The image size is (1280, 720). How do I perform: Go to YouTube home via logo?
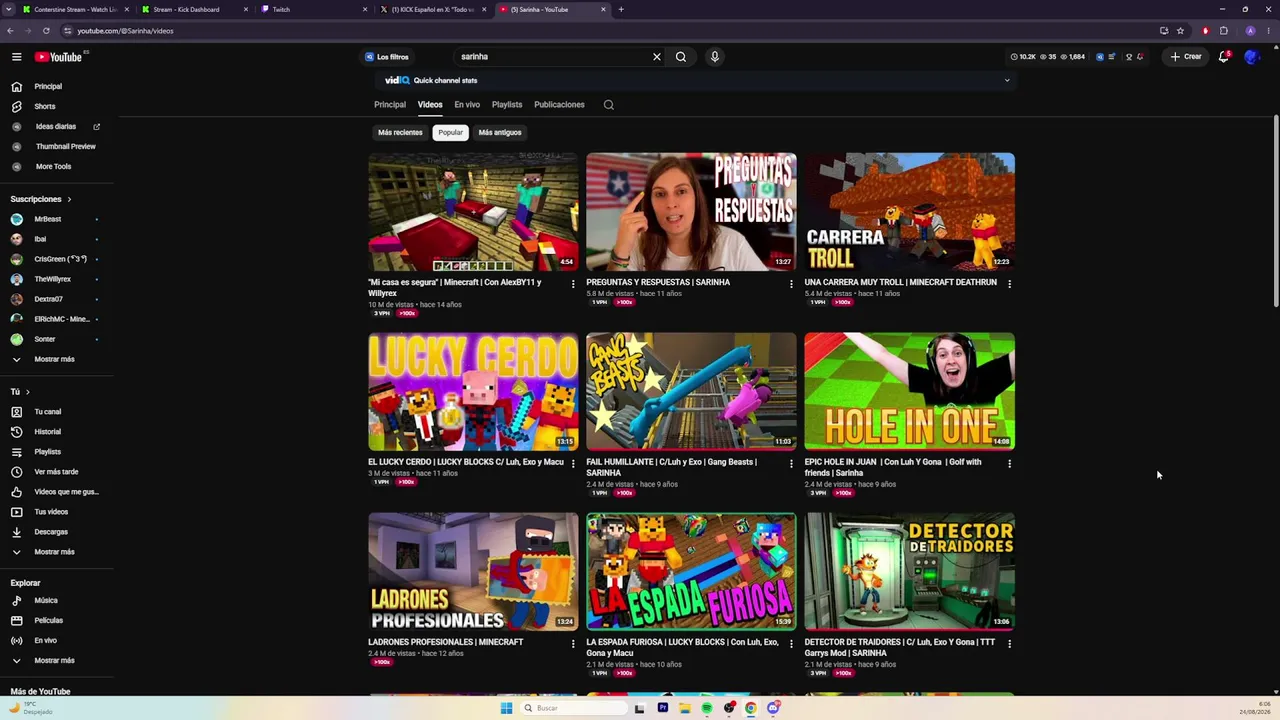click(58, 57)
